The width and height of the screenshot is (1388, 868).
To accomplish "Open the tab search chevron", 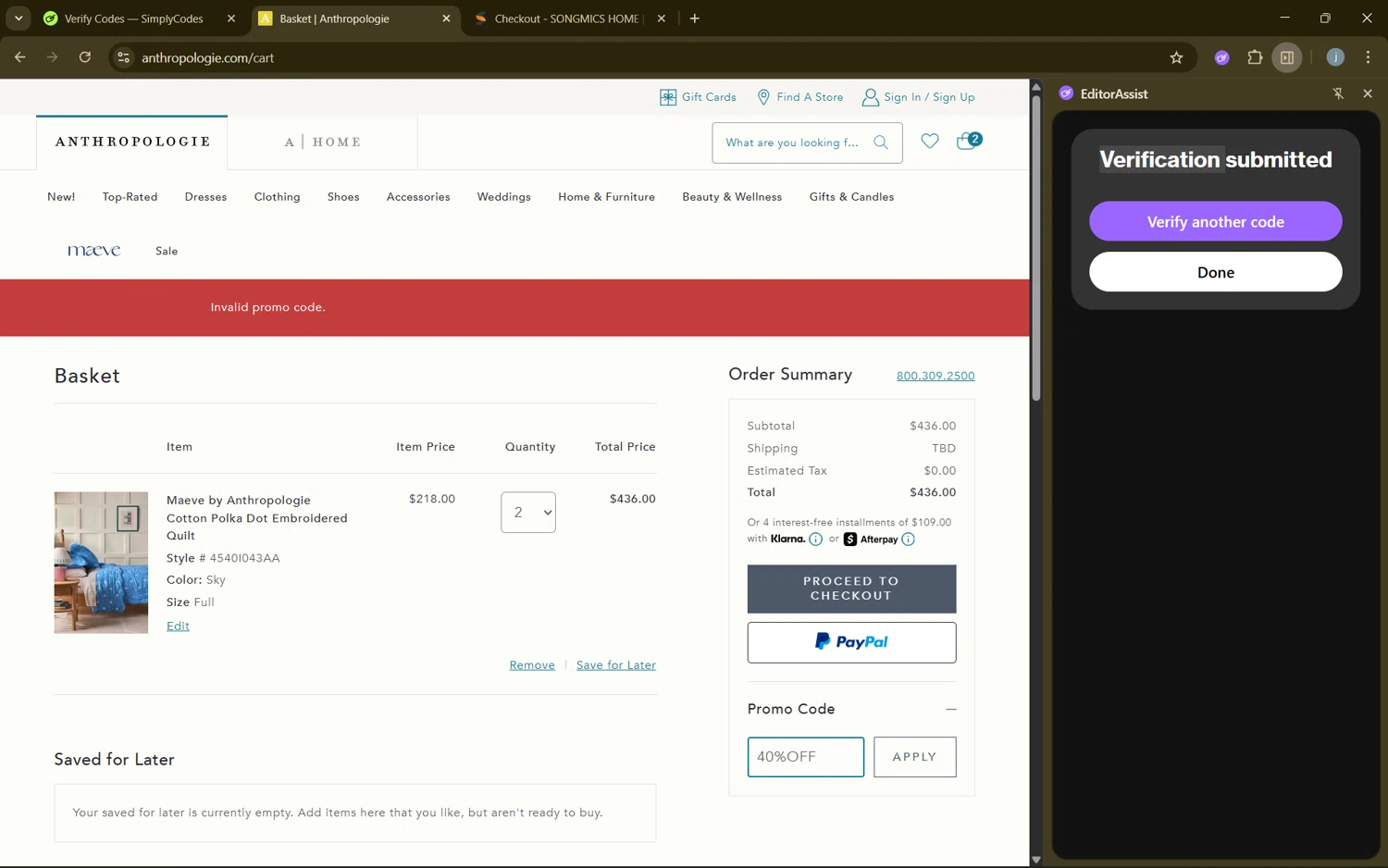I will pos(19,19).
